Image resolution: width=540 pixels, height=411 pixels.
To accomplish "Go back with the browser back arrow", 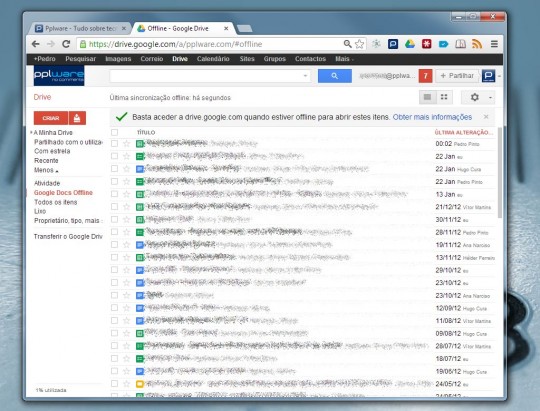I will 36,44.
